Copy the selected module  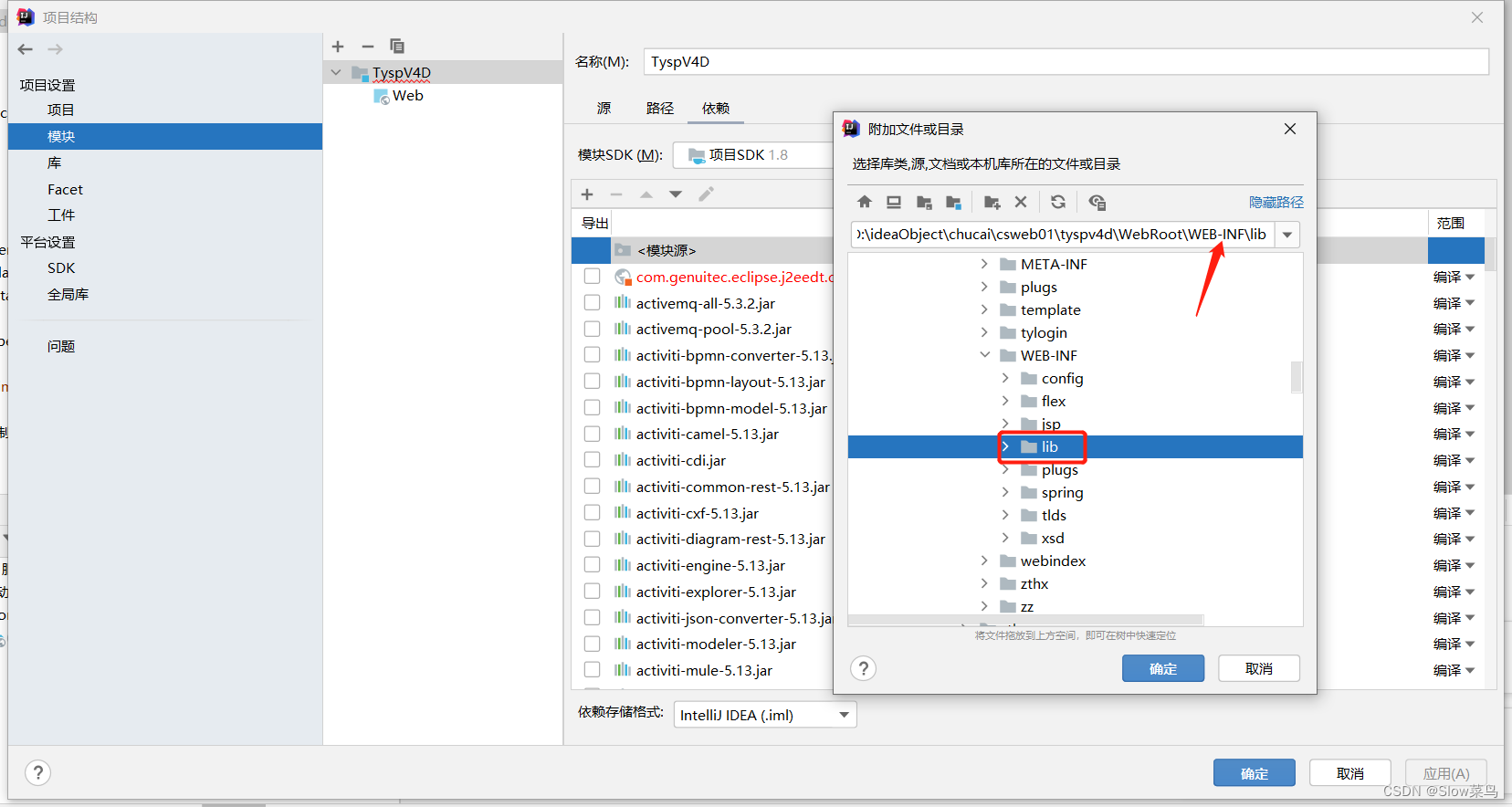coord(397,47)
